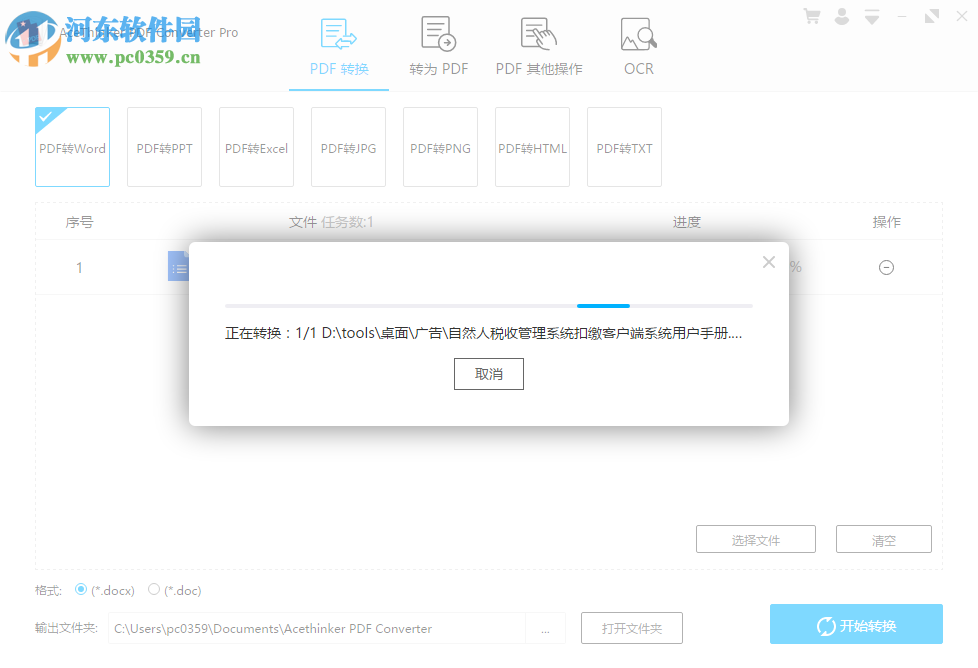Viewport: 978px width, 668px height.
Task: Click the conversion progress bar
Action: 489,305
